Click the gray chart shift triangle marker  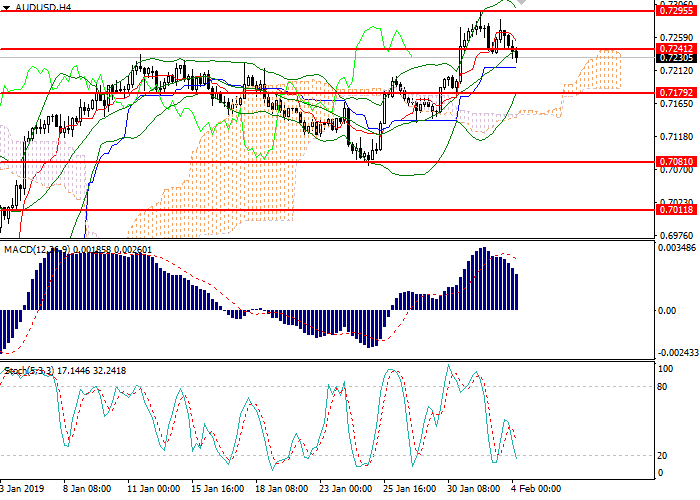521,4
